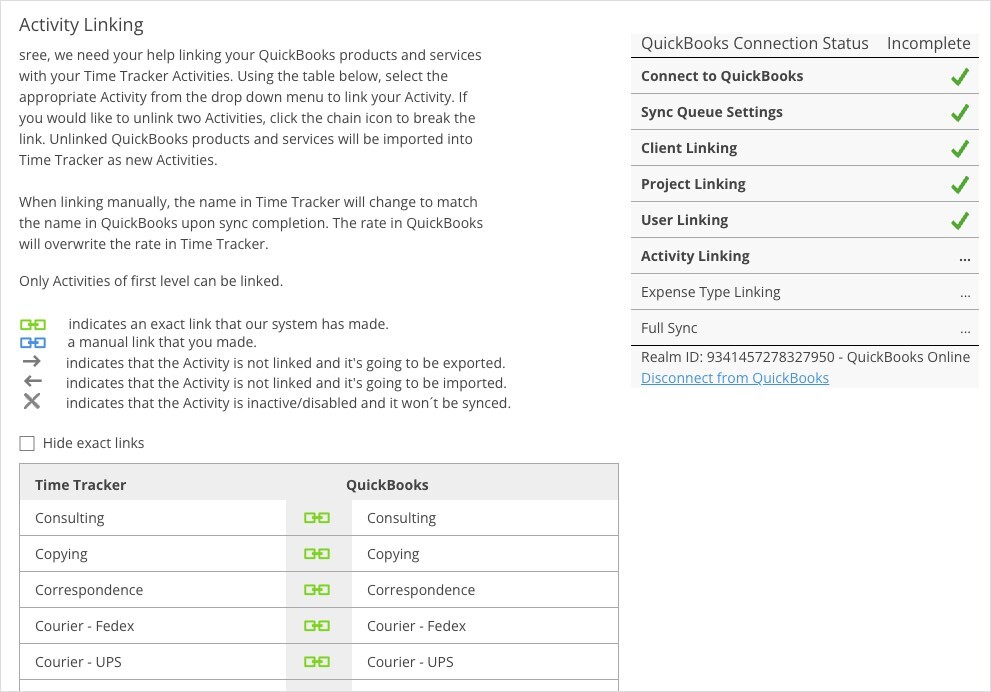Select QuickBooks Courier - Fedex cell

pyautogui.click(x=485, y=626)
